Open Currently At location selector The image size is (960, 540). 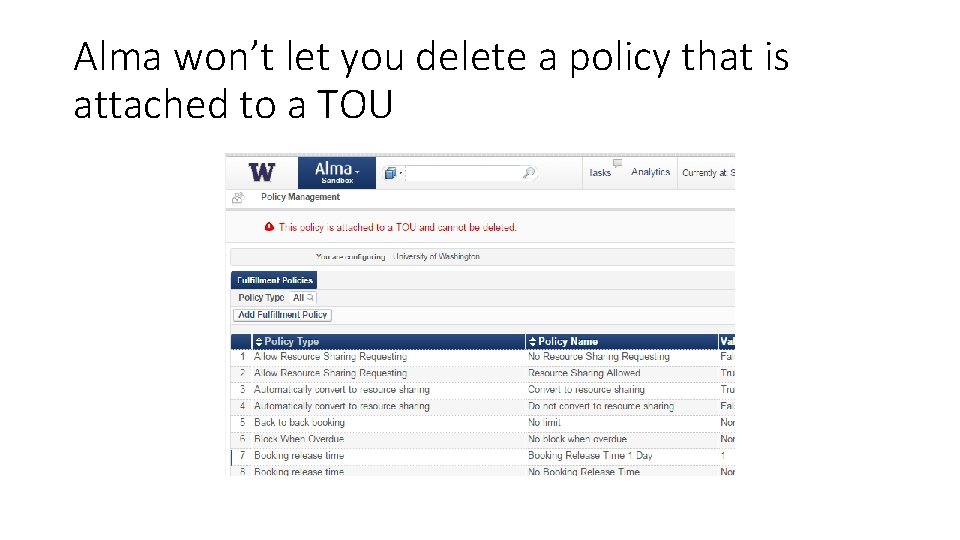(x=707, y=173)
